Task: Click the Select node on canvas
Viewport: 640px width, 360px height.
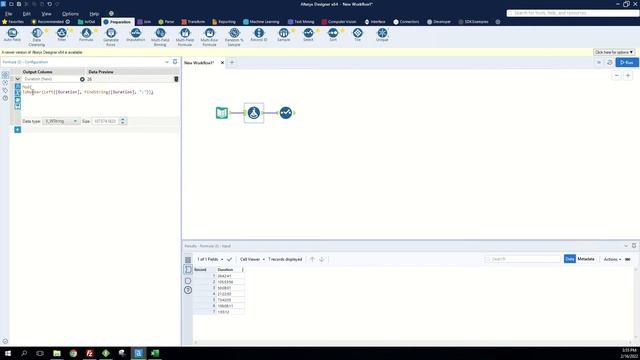Action: pos(286,113)
